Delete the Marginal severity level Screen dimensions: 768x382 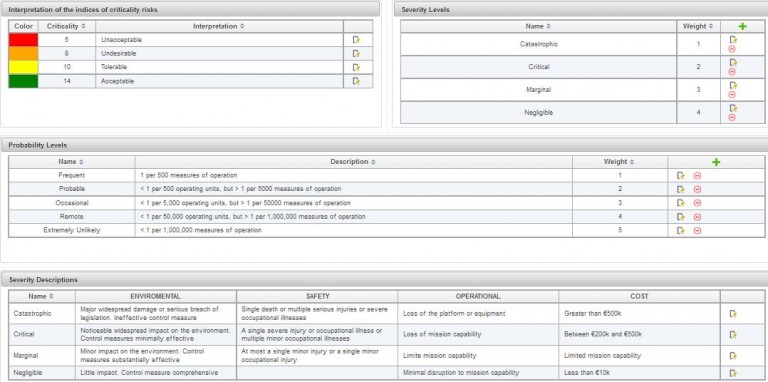(x=732, y=95)
